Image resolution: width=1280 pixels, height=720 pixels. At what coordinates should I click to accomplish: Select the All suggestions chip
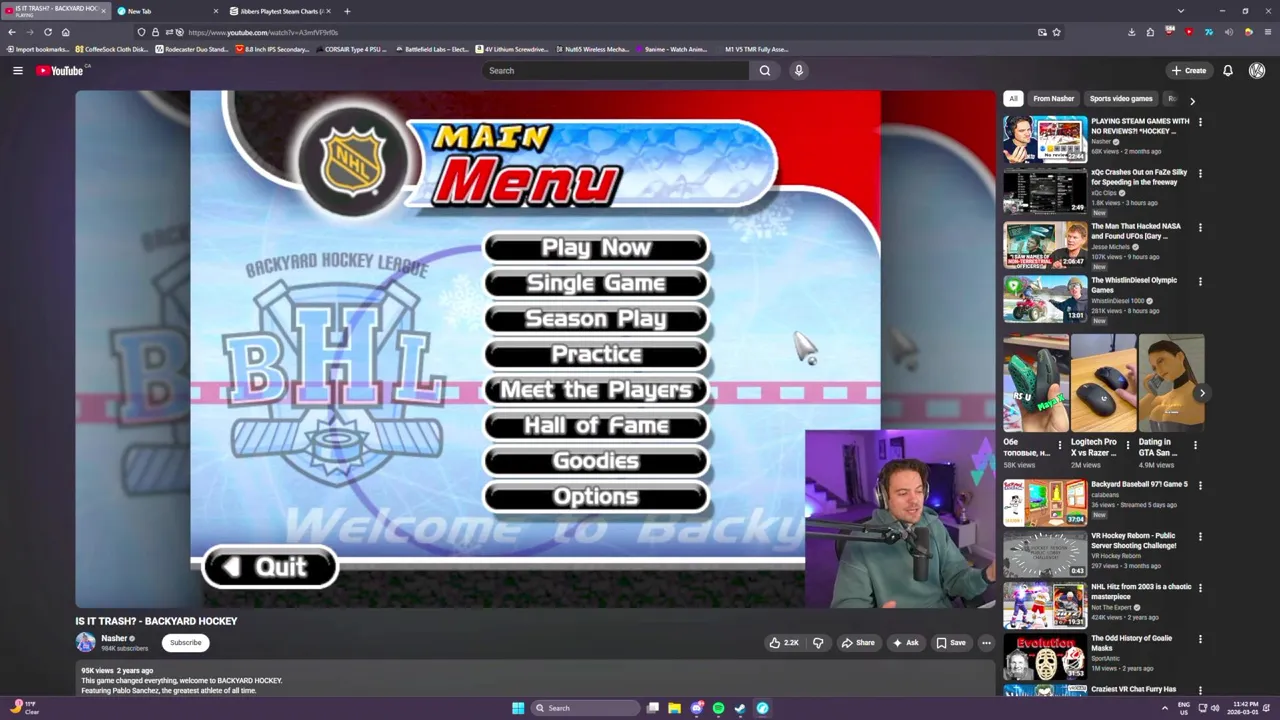[1013, 99]
